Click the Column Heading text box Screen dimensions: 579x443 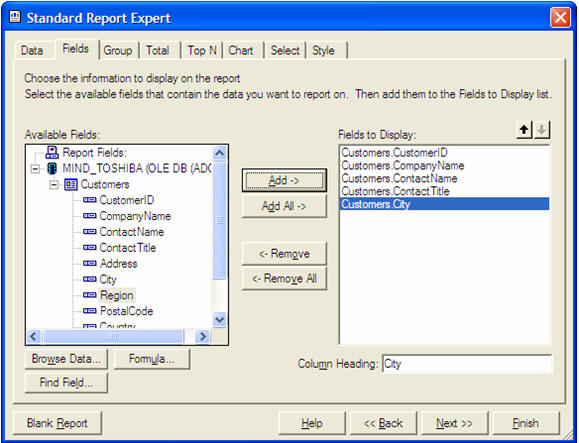(467, 364)
